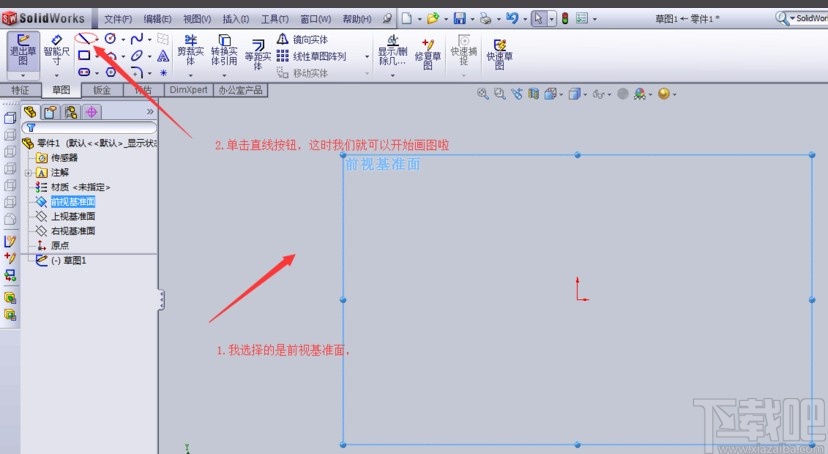Viewport: 828px width, 454px height.
Task: Click the feature tree filter field
Action: click(x=89, y=127)
